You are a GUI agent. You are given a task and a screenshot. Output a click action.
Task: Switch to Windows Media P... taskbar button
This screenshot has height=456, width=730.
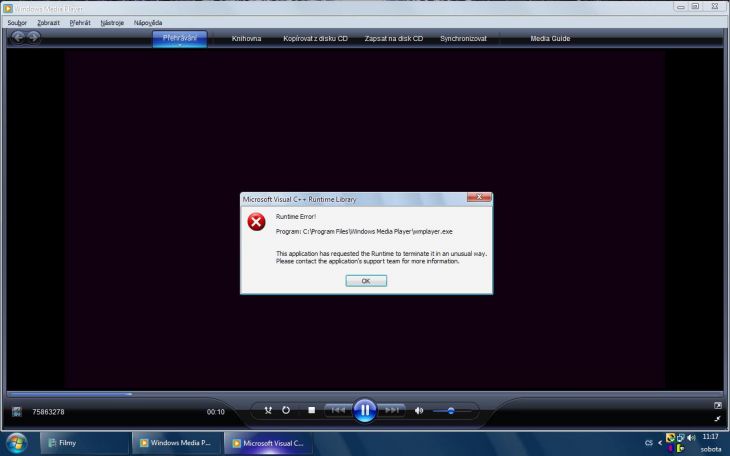[176, 443]
